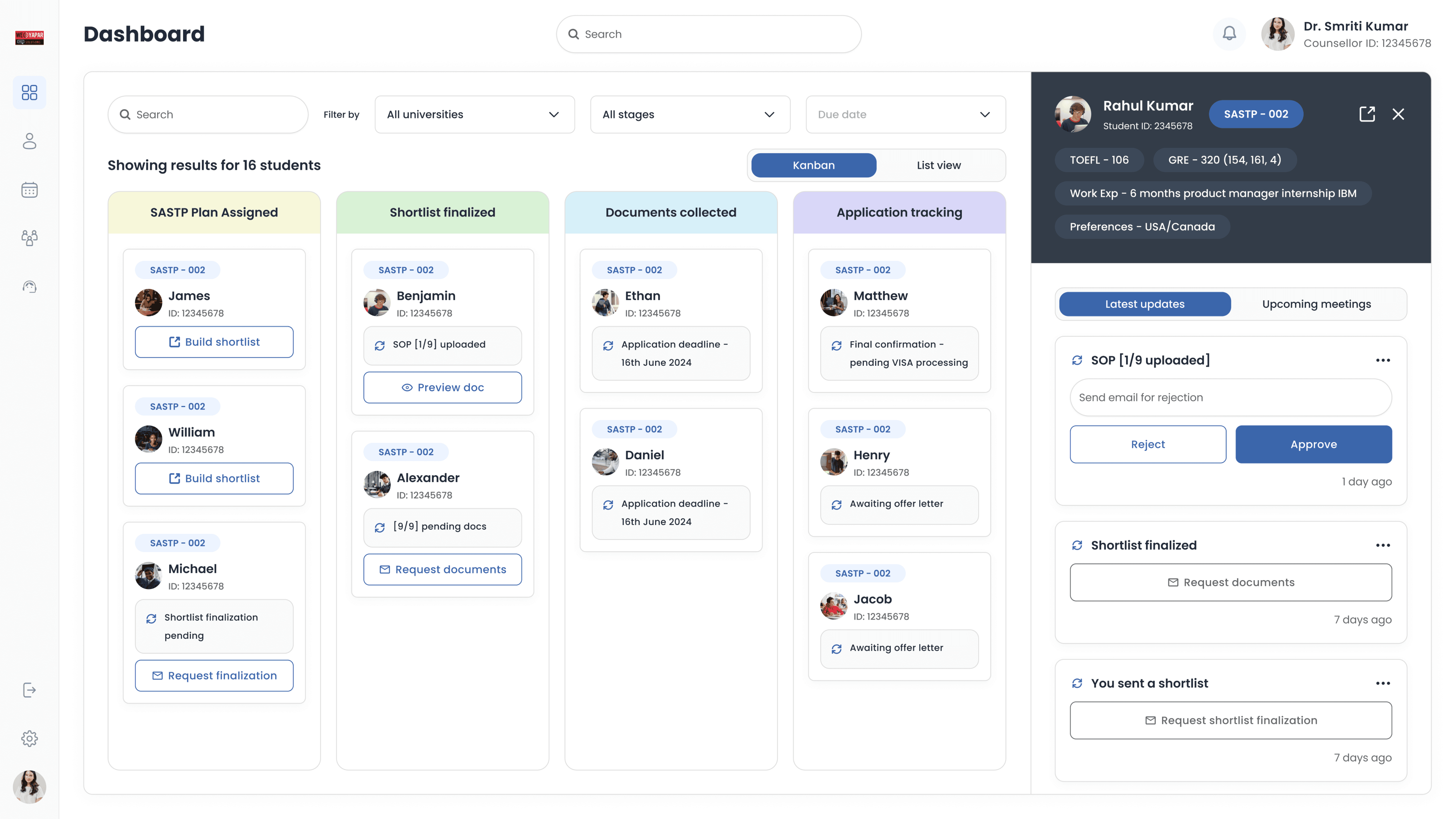Open the student profile sidebar icon
Image resolution: width=1456 pixels, height=819 pixels.
[x=29, y=141]
